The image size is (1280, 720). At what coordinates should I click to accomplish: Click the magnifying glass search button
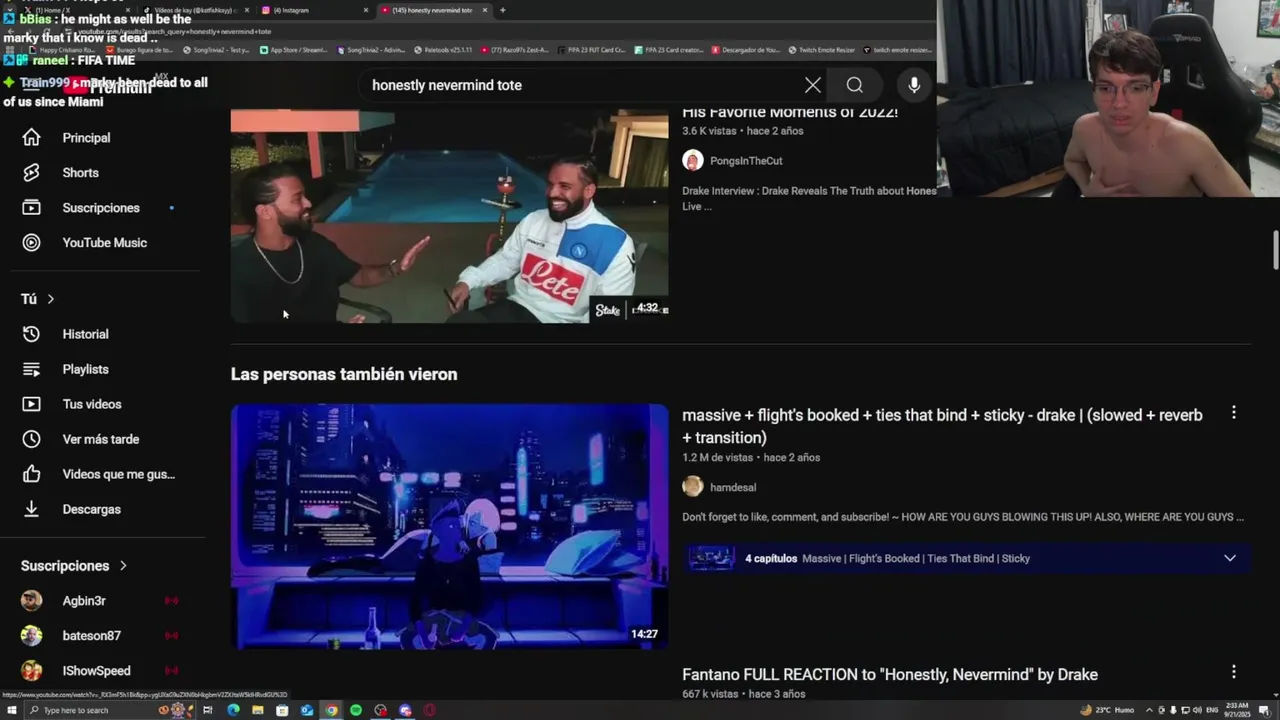point(855,85)
